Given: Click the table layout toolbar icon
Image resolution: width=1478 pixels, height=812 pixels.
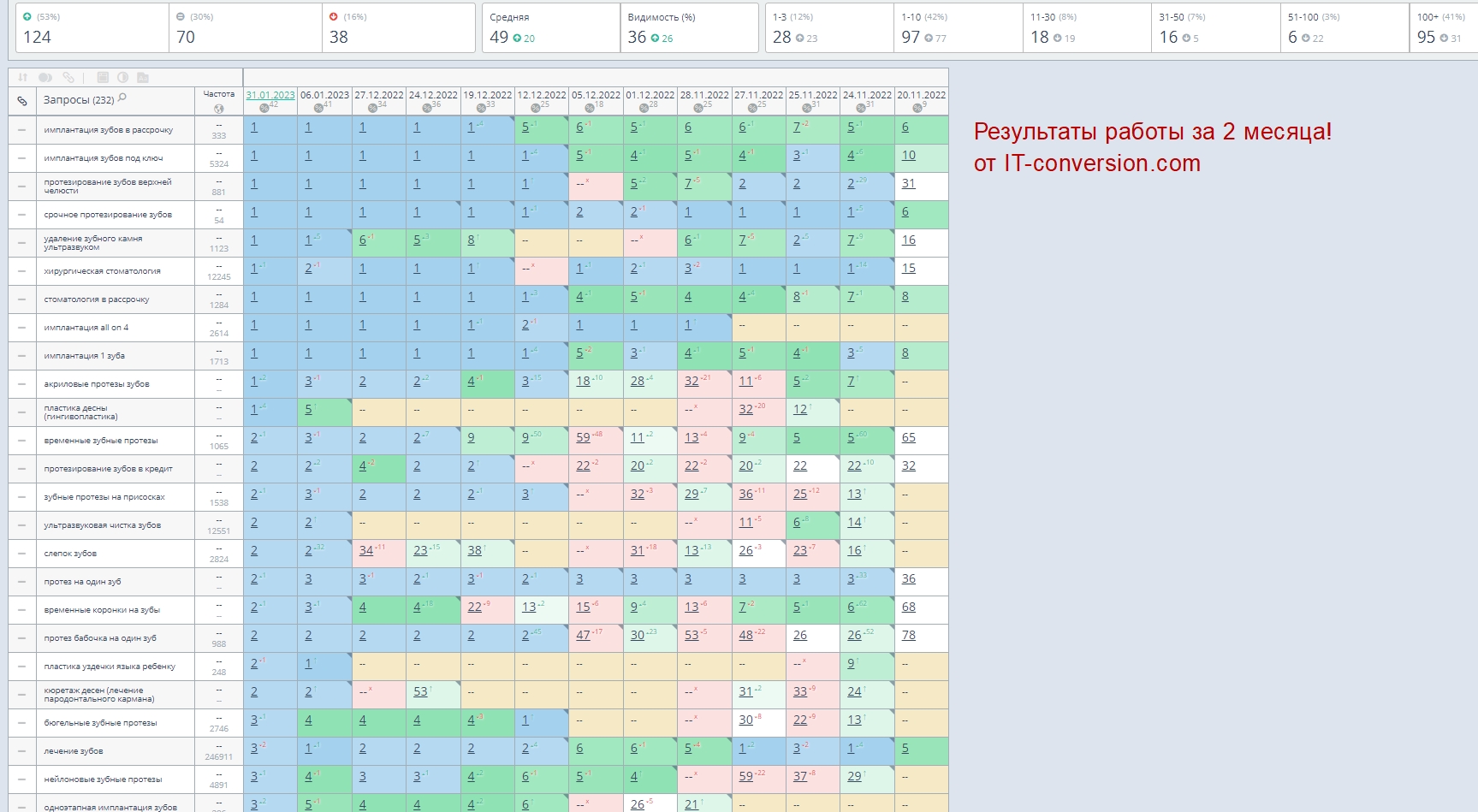Looking at the screenshot, I should click(103, 77).
